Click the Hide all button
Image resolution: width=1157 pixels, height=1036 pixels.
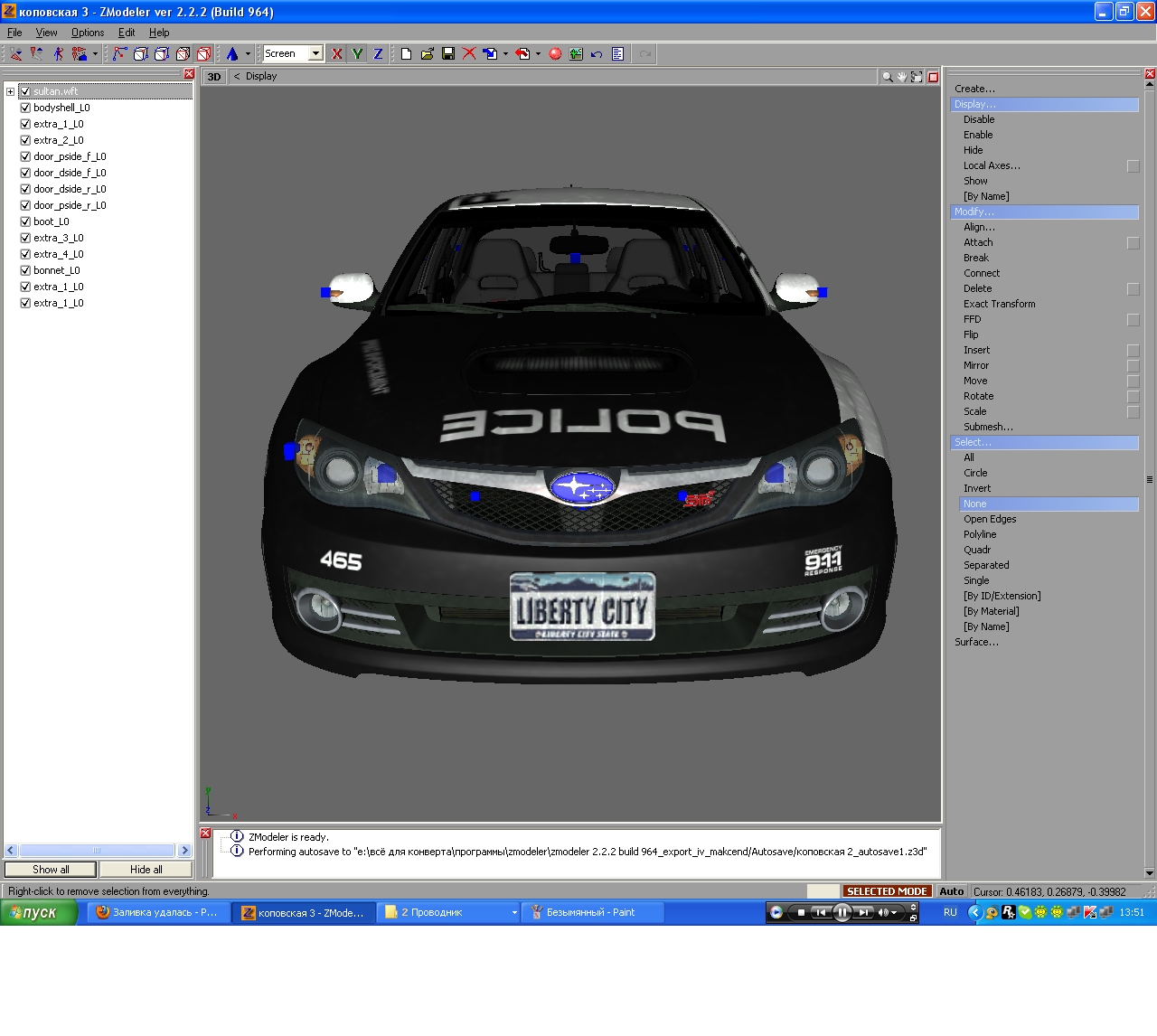146,870
